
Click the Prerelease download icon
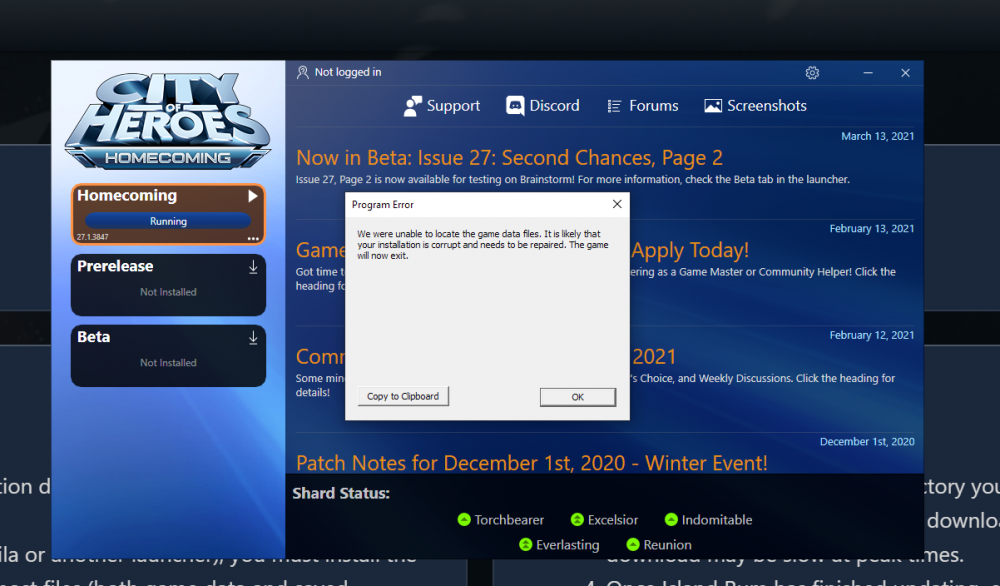point(253,267)
